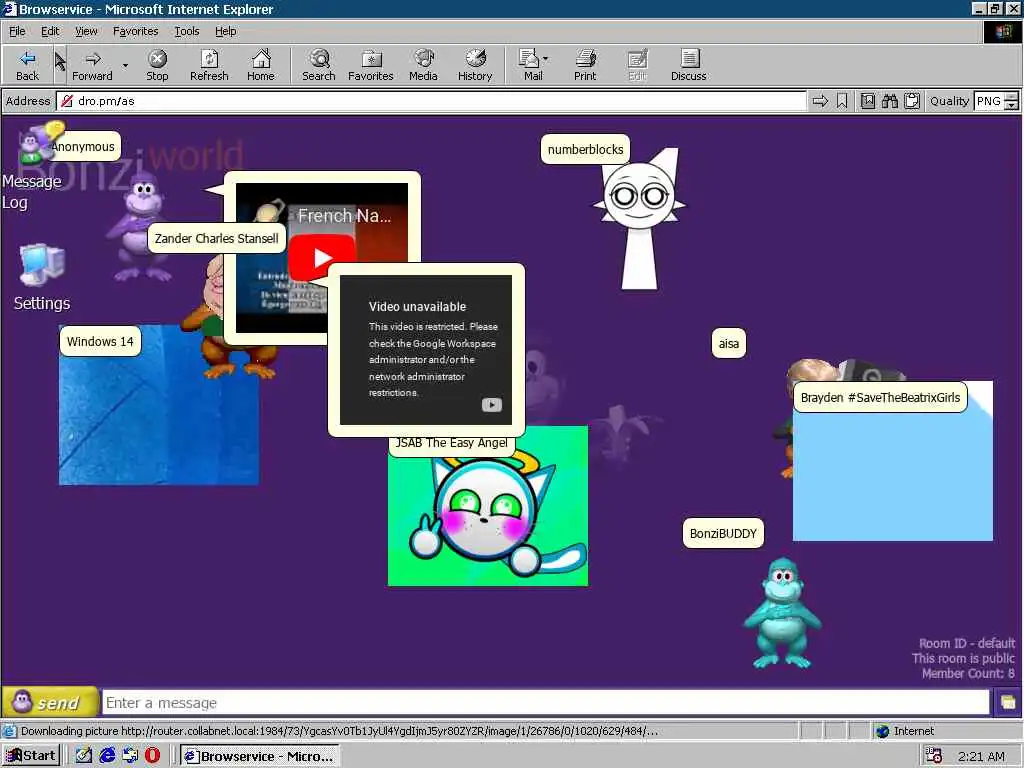This screenshot has height=768, width=1024.
Task: Open the Help menu
Action: [225, 31]
